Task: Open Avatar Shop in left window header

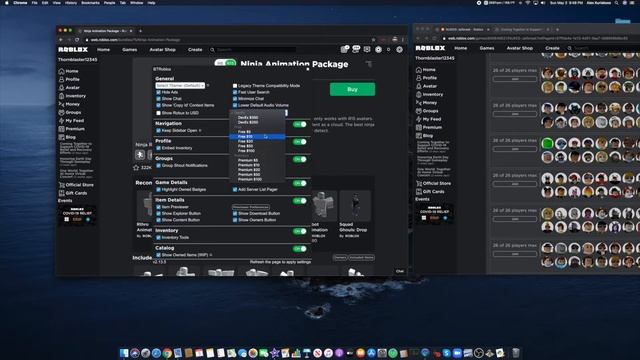Action: [162, 50]
